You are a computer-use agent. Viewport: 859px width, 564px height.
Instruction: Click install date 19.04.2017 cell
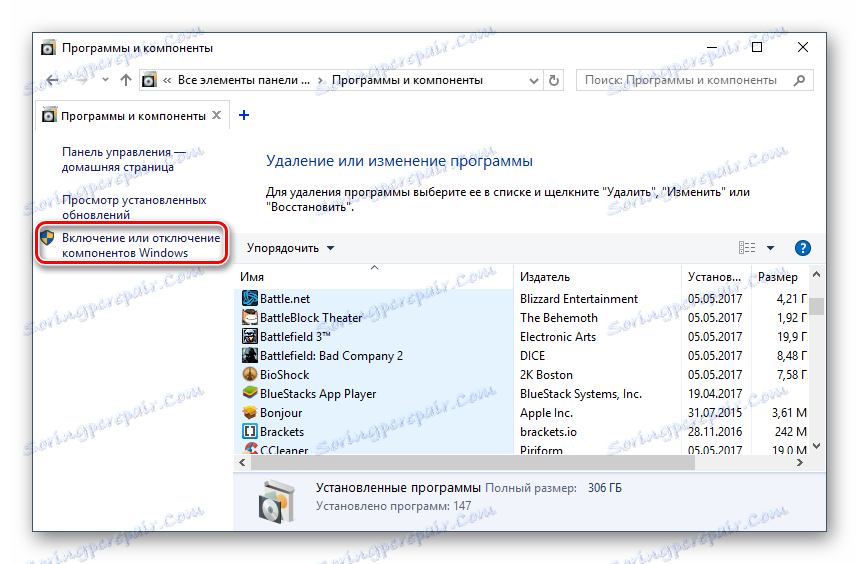pos(715,394)
